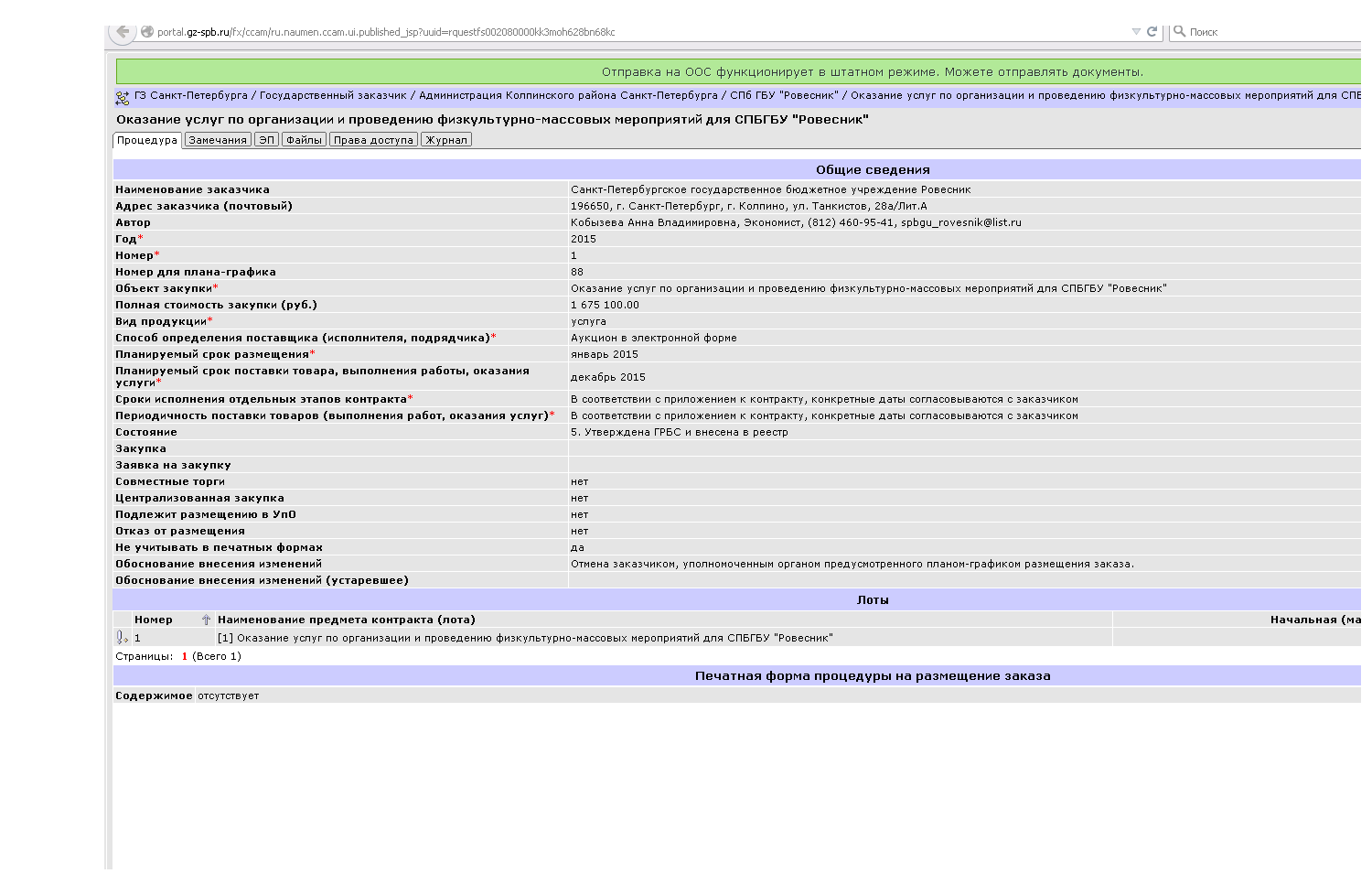
Task: Click the Печатная форма процедуры section header
Action: click(x=873, y=675)
